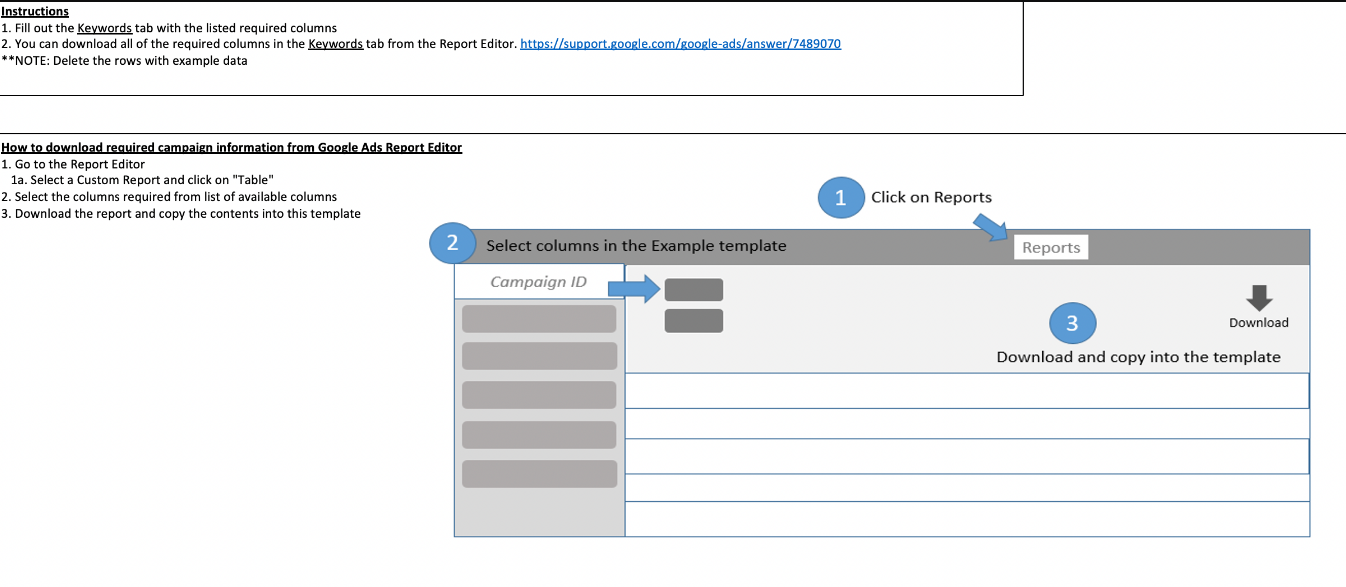Click the Download icon in the diagram
Screen dimensions: 1346x587
1259,299
